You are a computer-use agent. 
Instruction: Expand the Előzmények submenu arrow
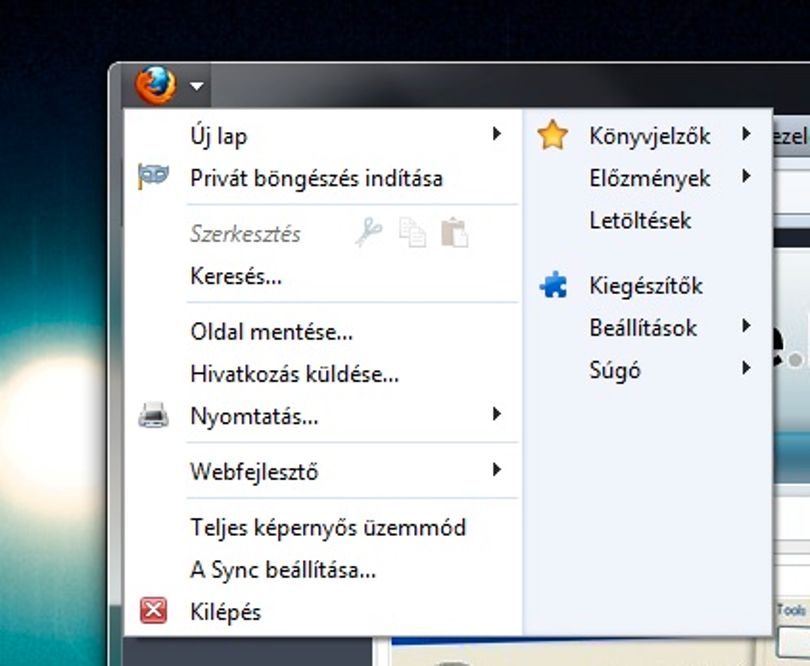point(746,176)
